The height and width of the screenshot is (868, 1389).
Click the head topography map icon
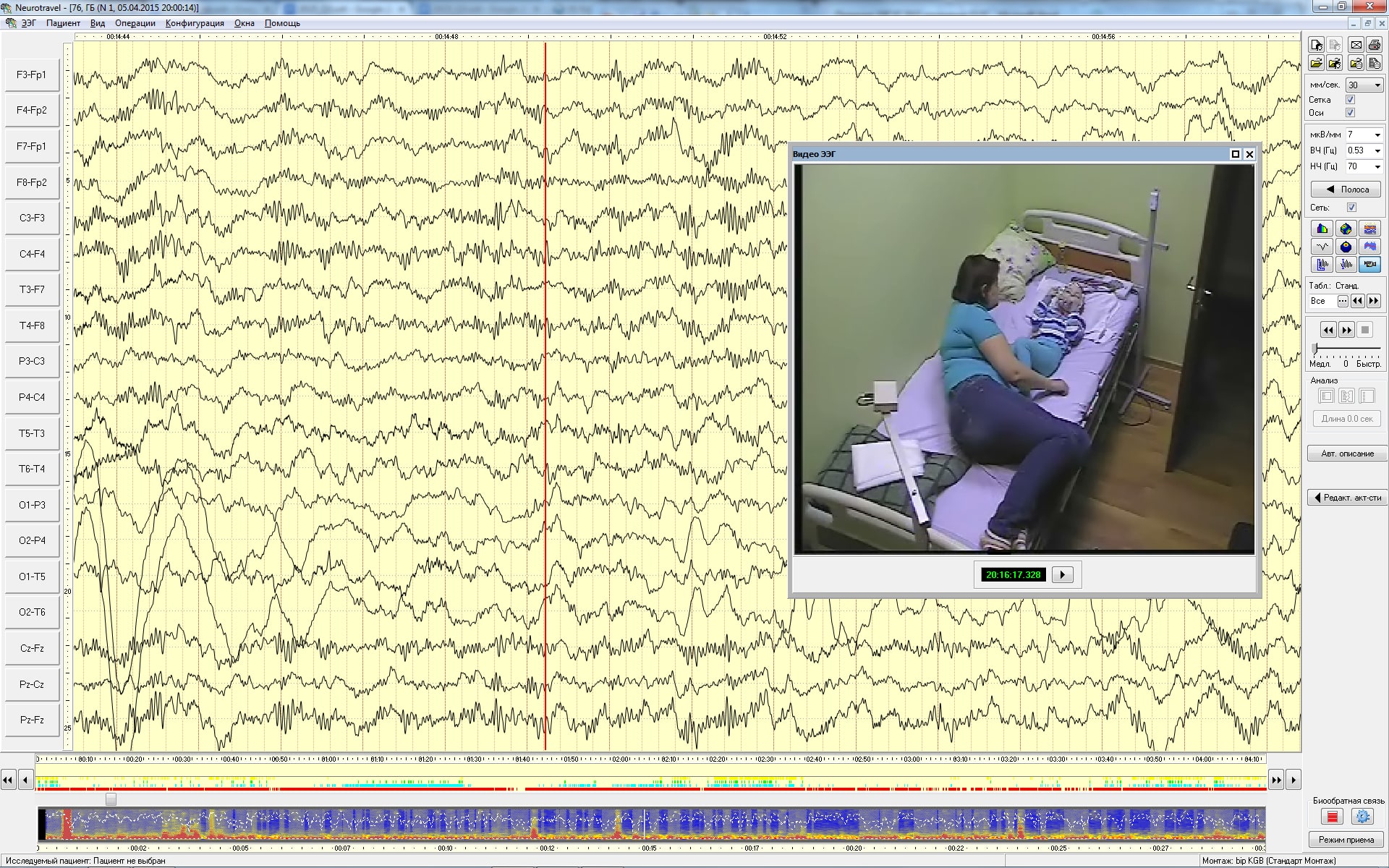click(x=1346, y=247)
